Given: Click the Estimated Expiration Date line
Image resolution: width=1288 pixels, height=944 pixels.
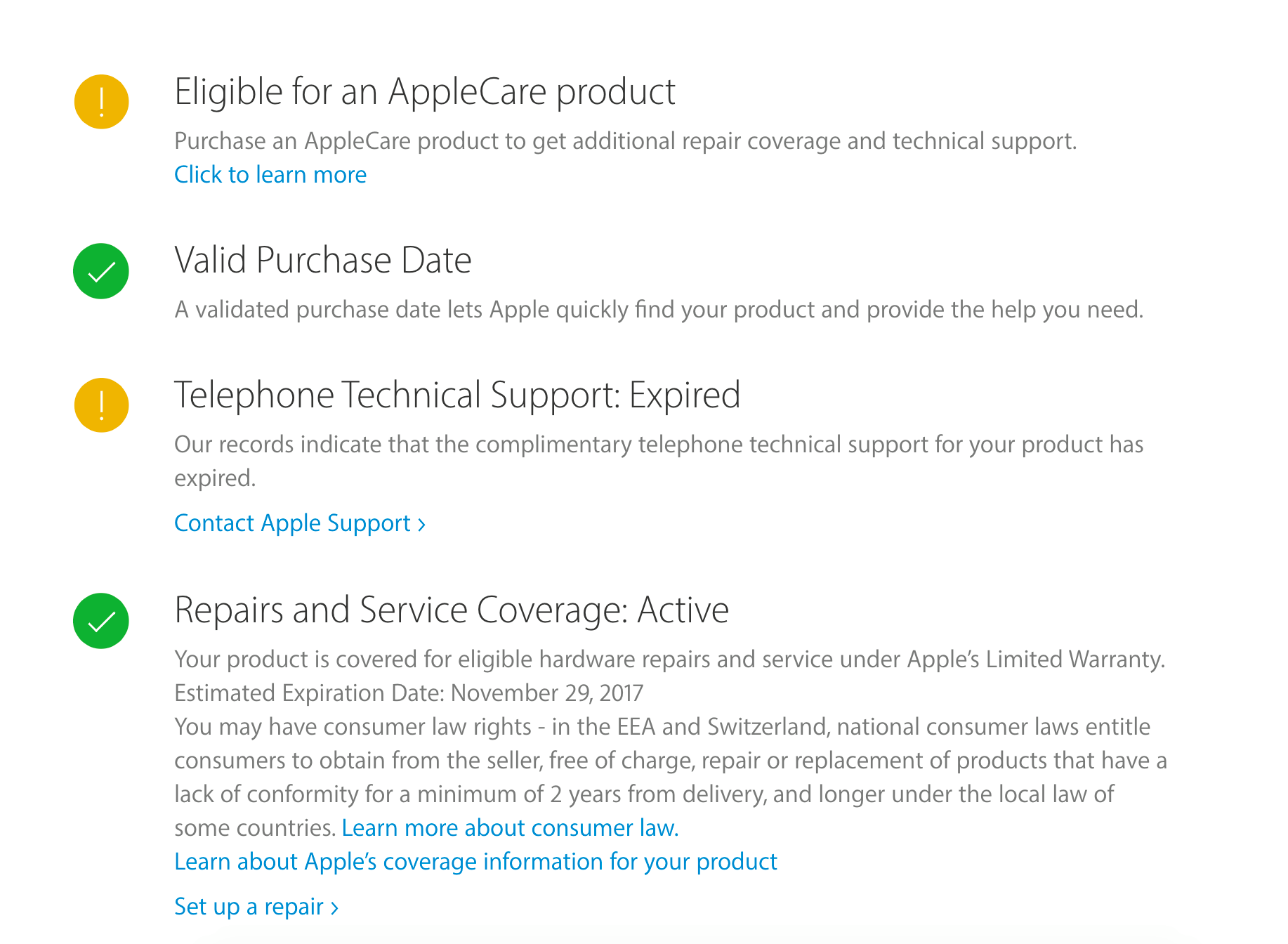Looking at the screenshot, I should 409,693.
